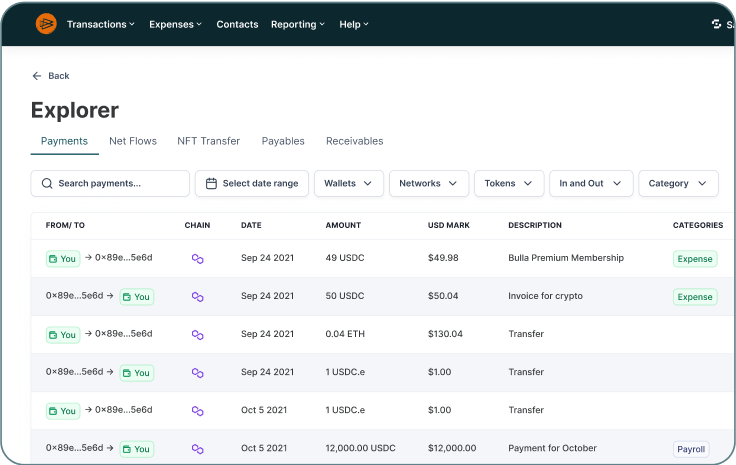Open the Transactions menu

tap(101, 24)
